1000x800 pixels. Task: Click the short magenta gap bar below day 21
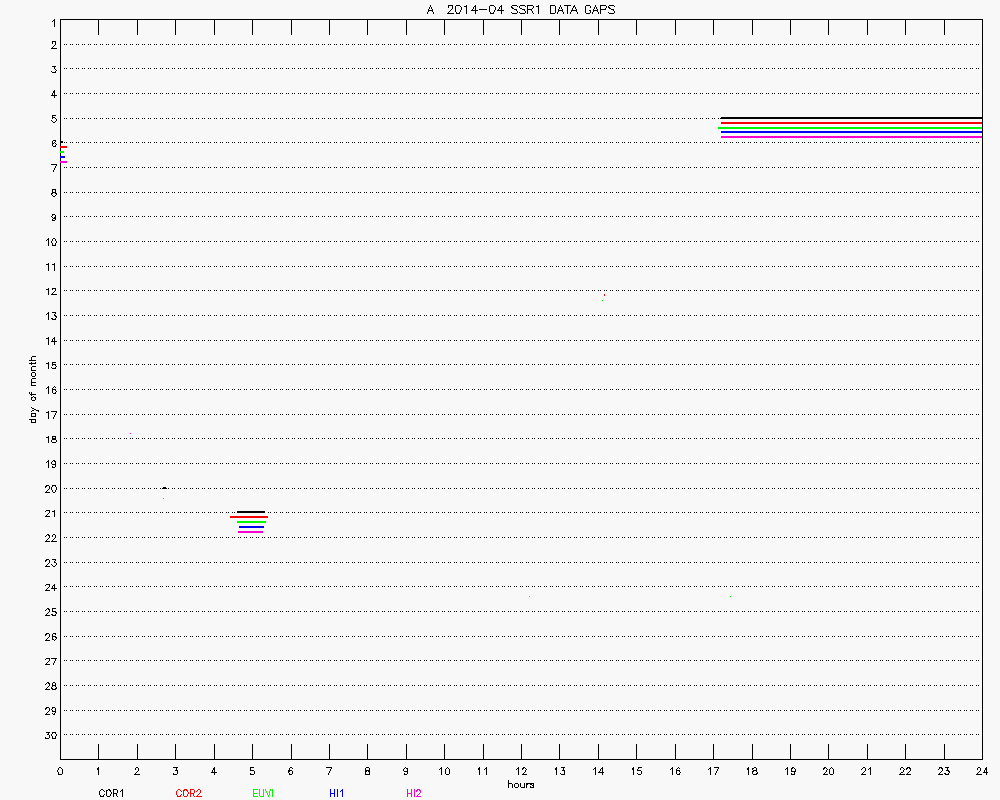pos(251,532)
